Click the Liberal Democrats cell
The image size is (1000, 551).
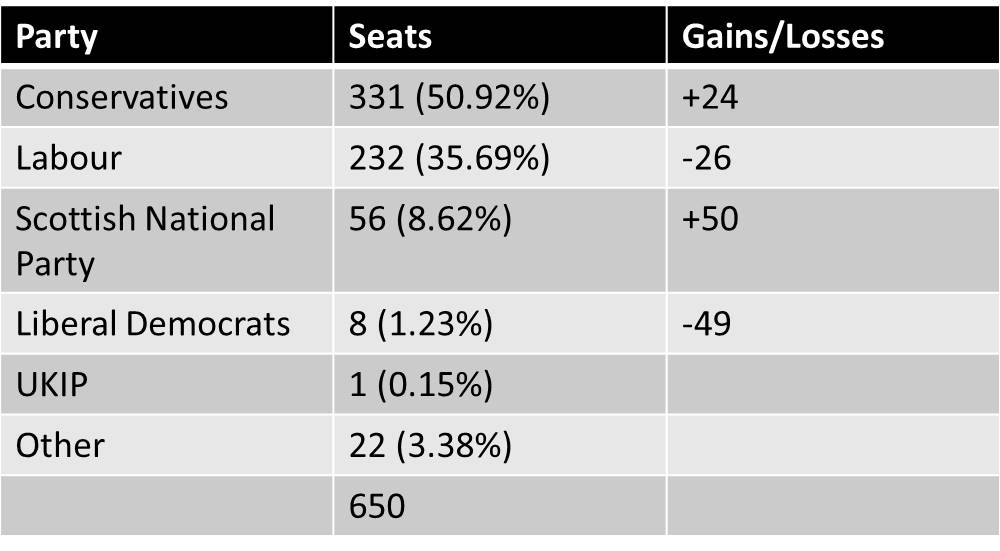(x=153, y=324)
